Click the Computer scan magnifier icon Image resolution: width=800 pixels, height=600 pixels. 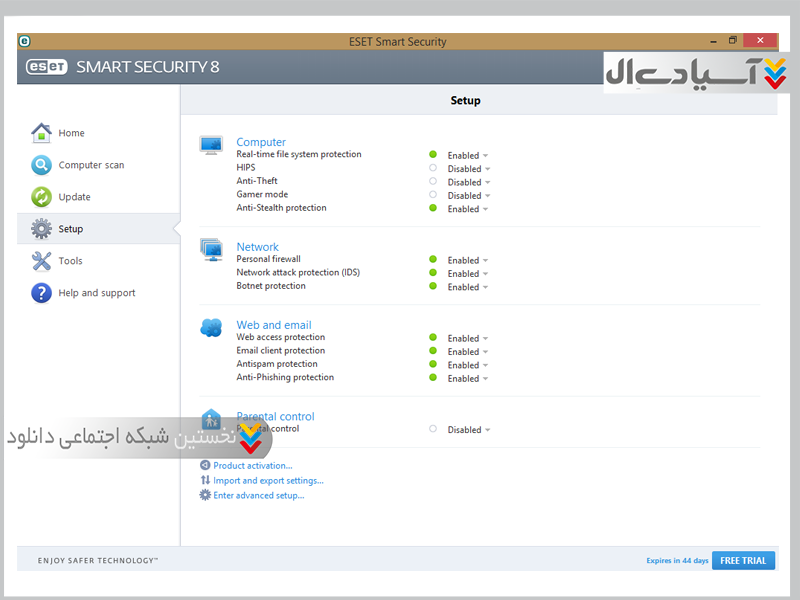[41, 165]
